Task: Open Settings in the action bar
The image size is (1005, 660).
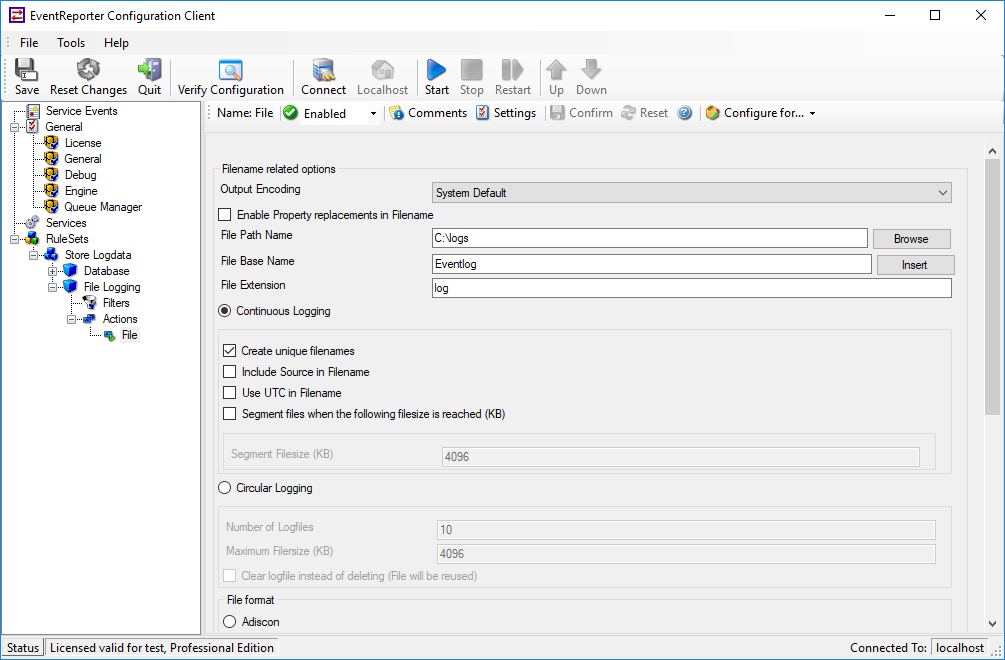Action: (506, 113)
